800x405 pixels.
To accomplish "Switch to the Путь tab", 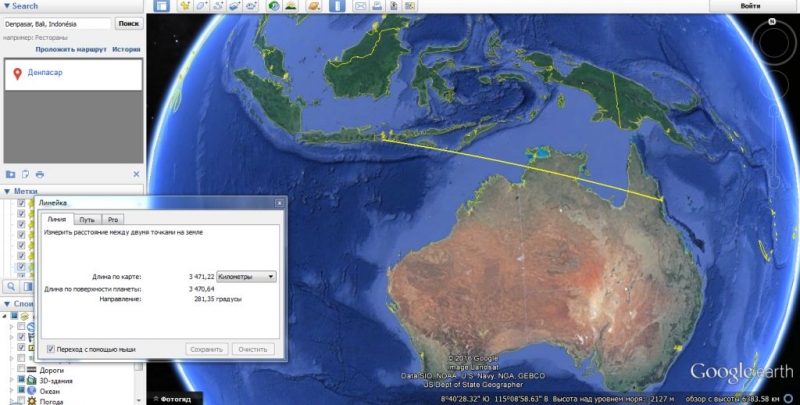I will pyautogui.click(x=87, y=220).
